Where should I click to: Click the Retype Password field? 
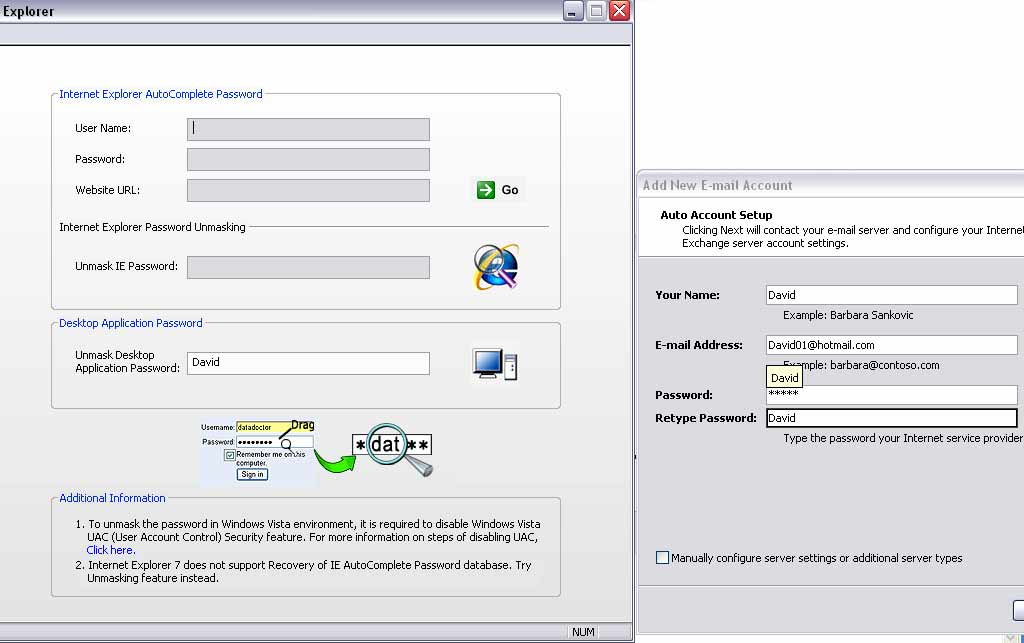(891, 418)
